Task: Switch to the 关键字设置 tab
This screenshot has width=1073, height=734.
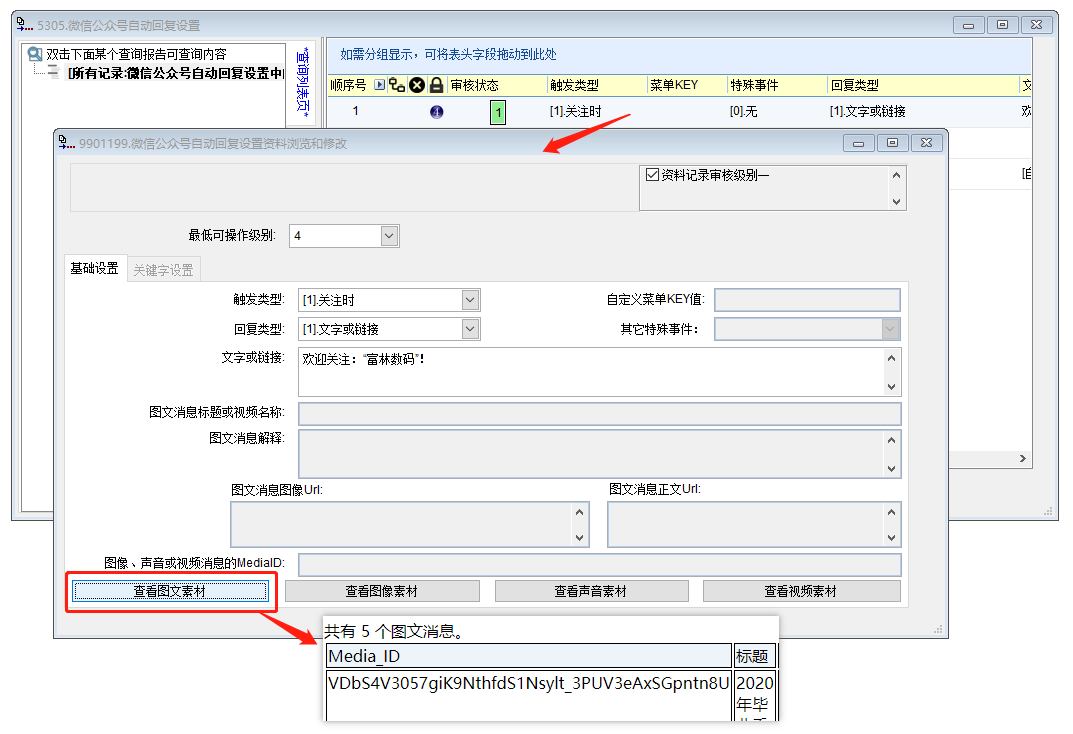Action: [163, 270]
